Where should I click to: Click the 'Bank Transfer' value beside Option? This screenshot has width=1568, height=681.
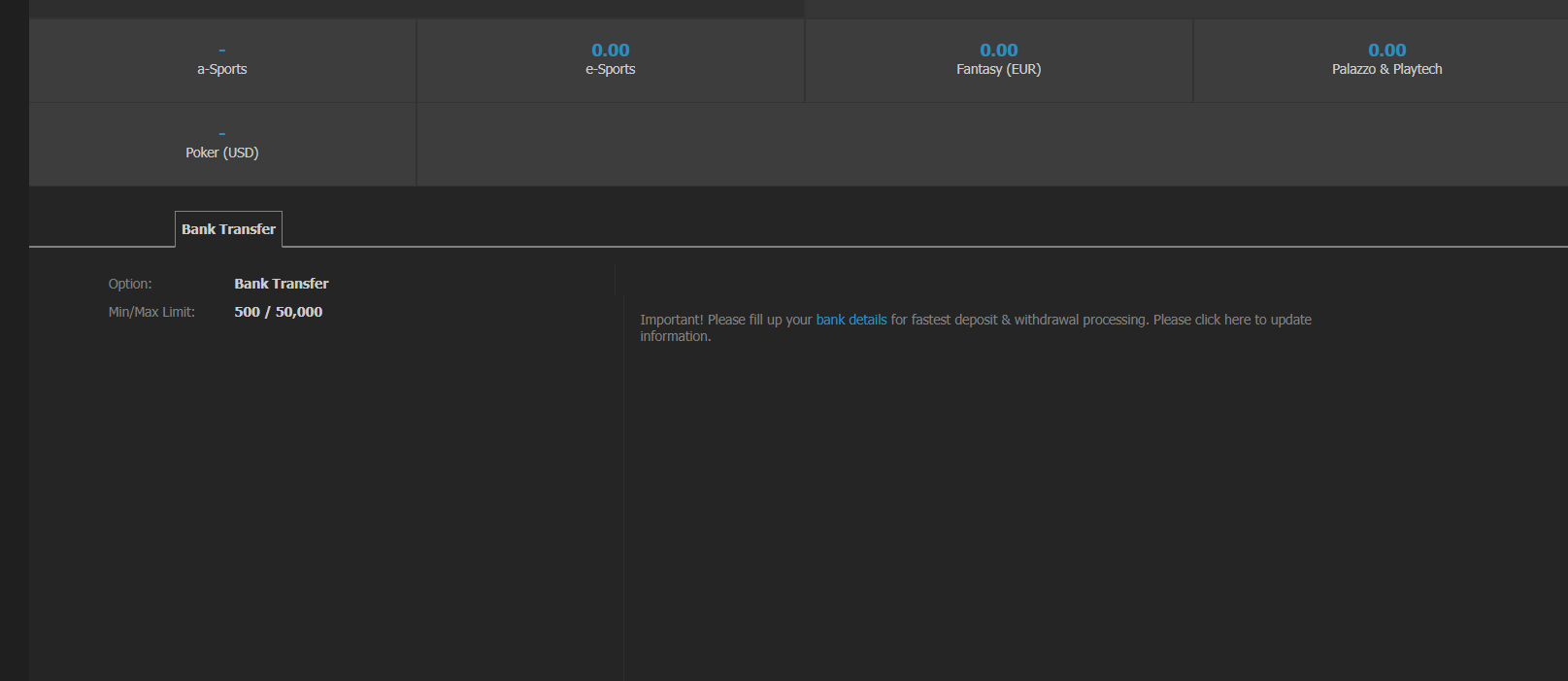click(282, 284)
